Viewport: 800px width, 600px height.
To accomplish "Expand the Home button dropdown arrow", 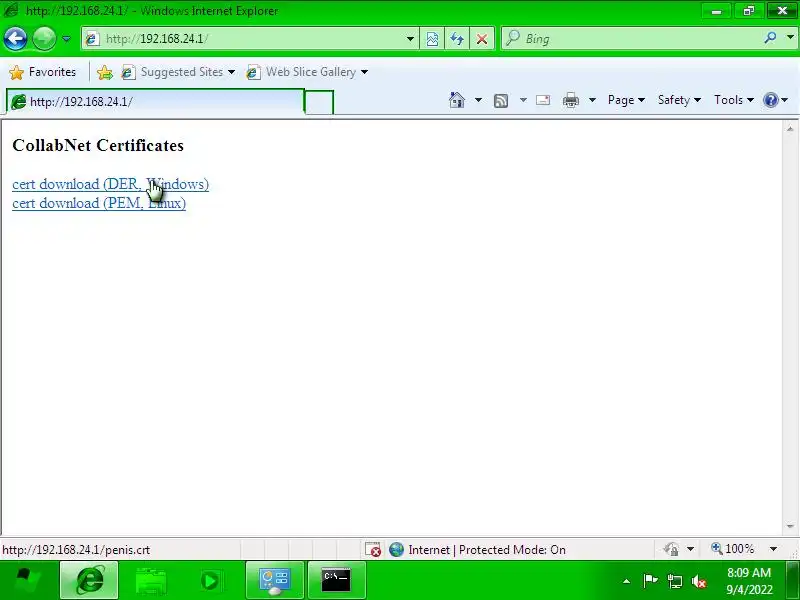I will pos(478,100).
